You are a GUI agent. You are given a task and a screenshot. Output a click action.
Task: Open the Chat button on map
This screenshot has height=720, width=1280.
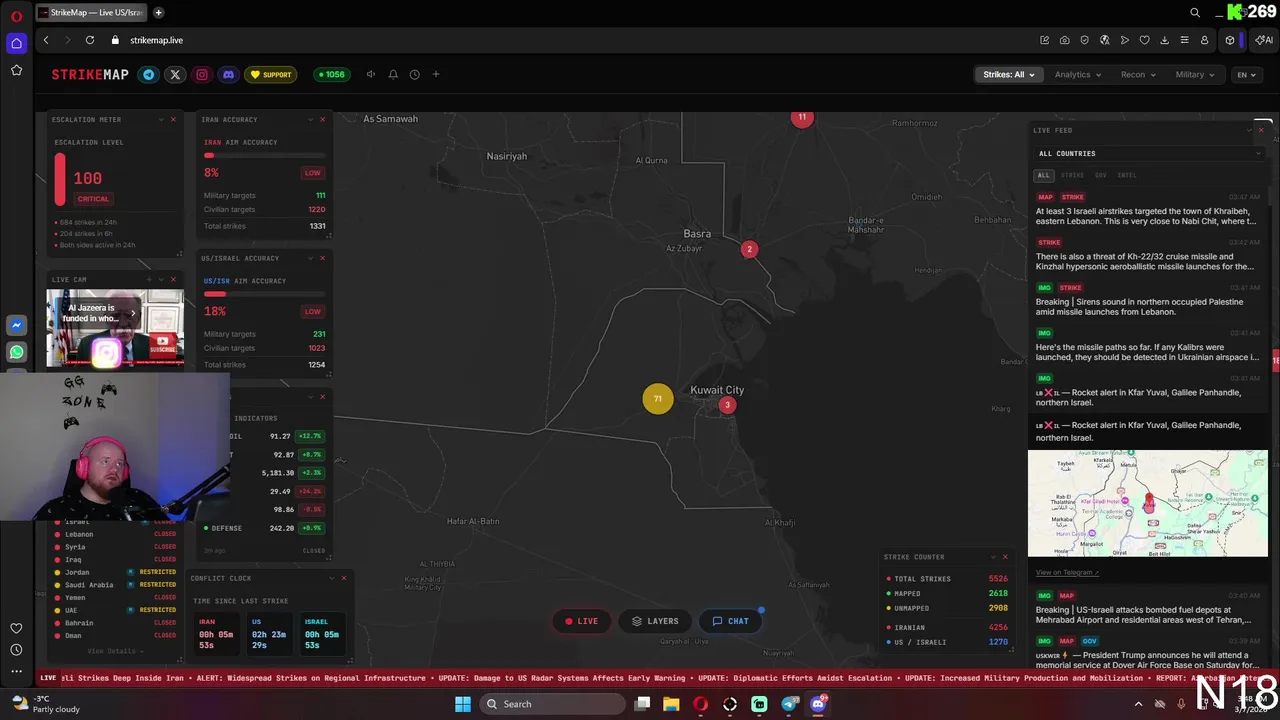[x=730, y=621]
